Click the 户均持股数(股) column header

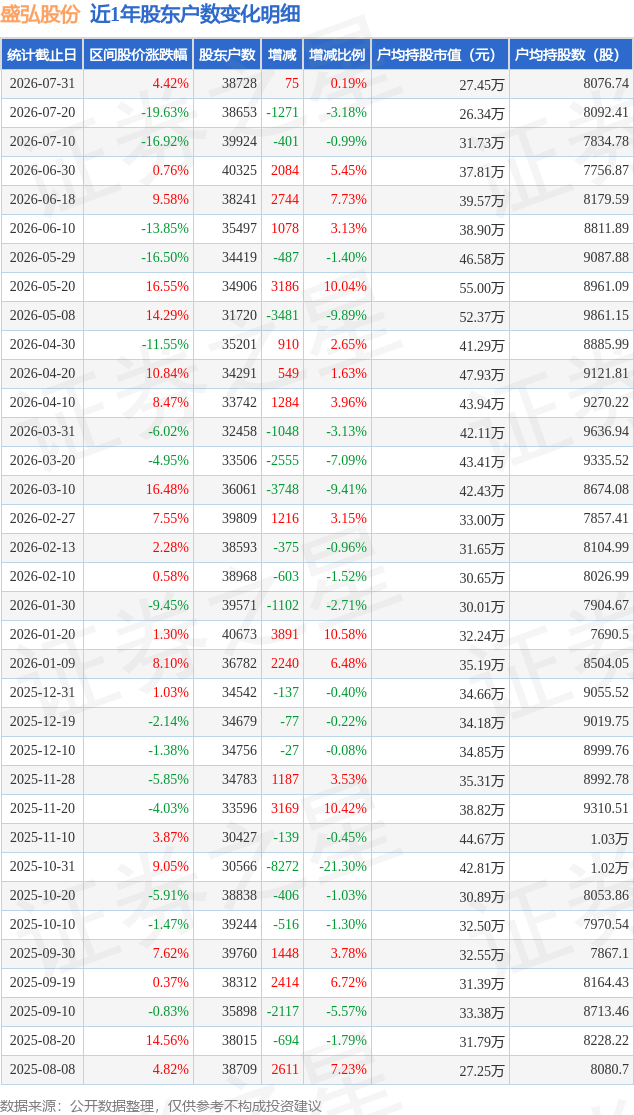(572, 55)
